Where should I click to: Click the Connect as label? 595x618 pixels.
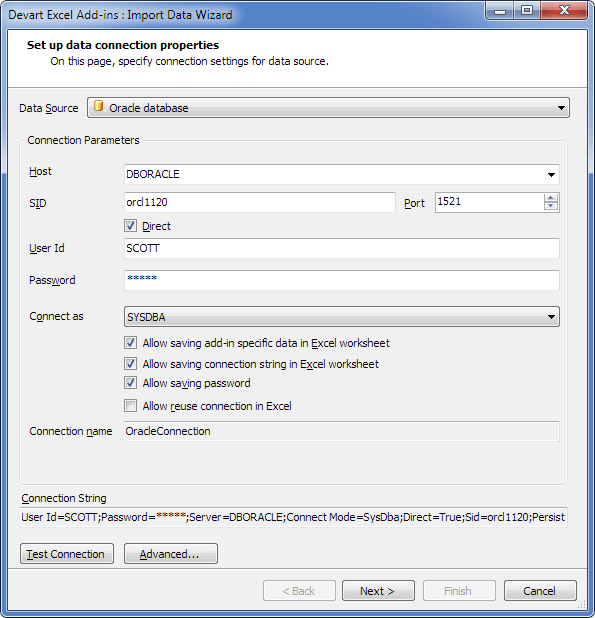(x=56, y=316)
